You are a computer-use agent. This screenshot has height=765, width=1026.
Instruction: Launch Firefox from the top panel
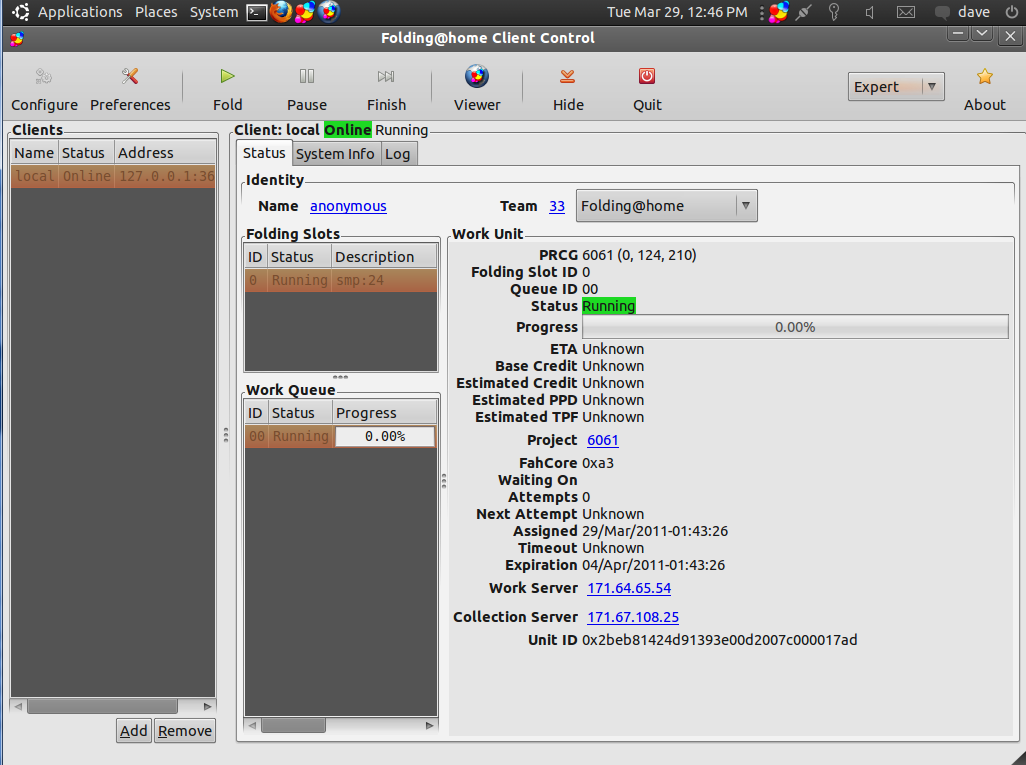coord(281,12)
